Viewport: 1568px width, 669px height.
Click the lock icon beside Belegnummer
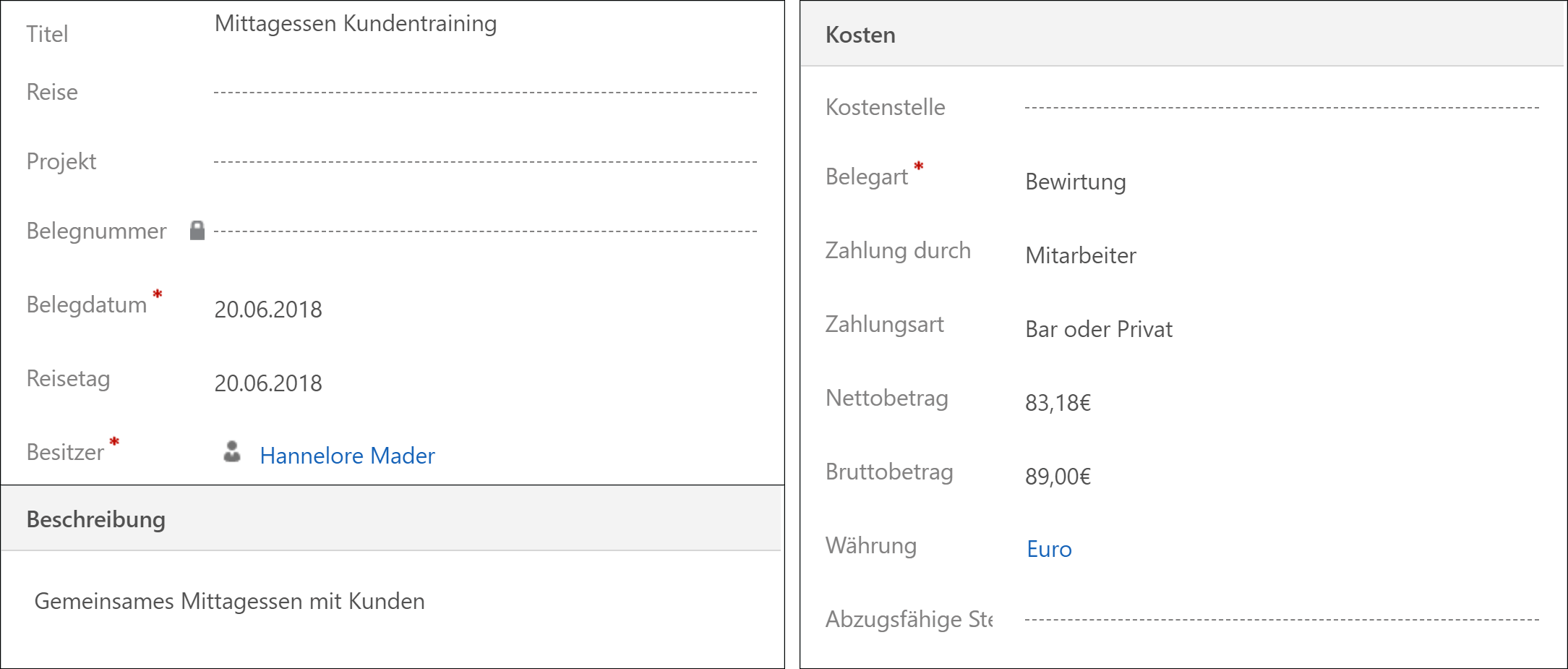tap(197, 231)
